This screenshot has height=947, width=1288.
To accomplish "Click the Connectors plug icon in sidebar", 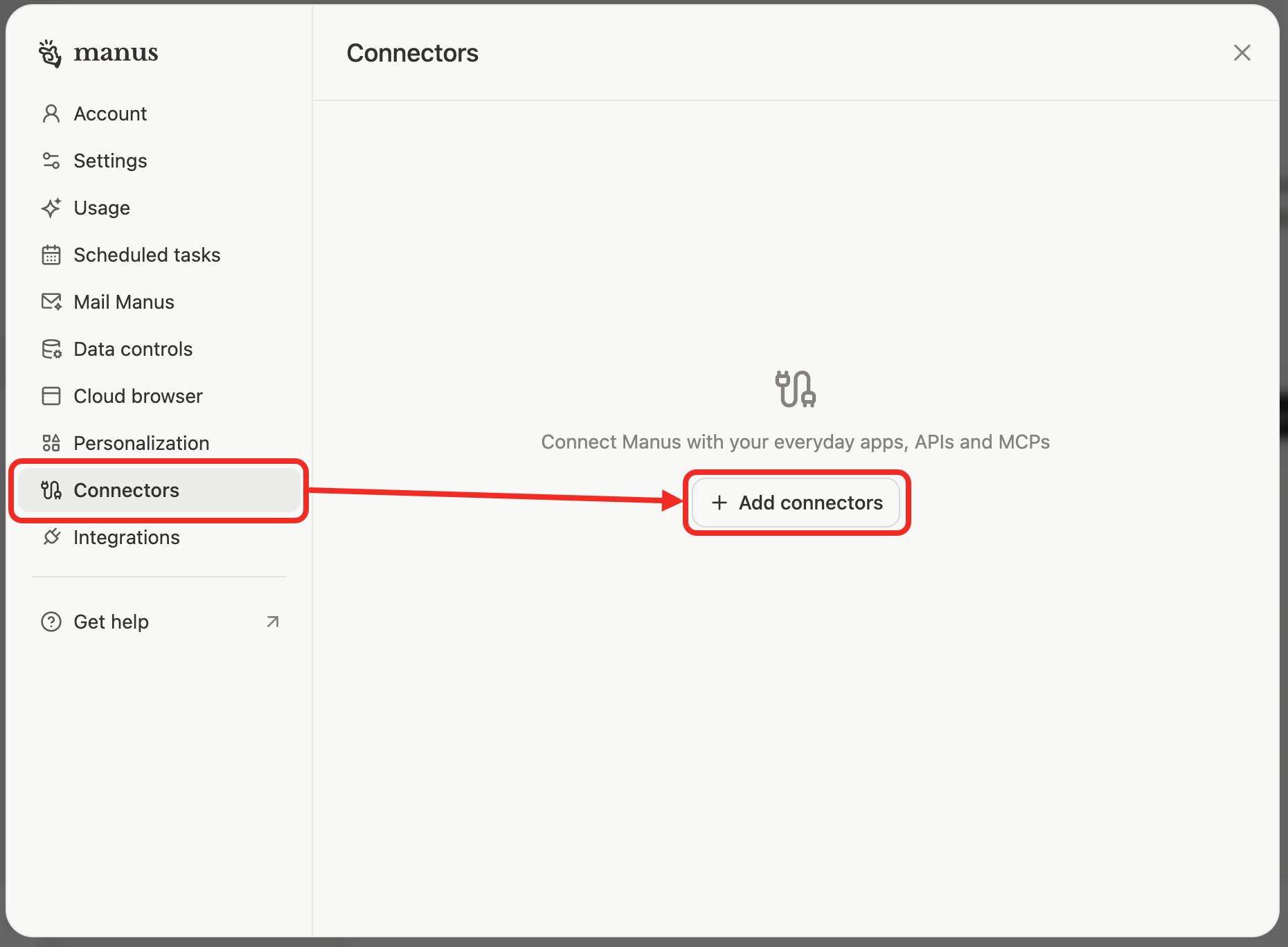I will click(51, 490).
